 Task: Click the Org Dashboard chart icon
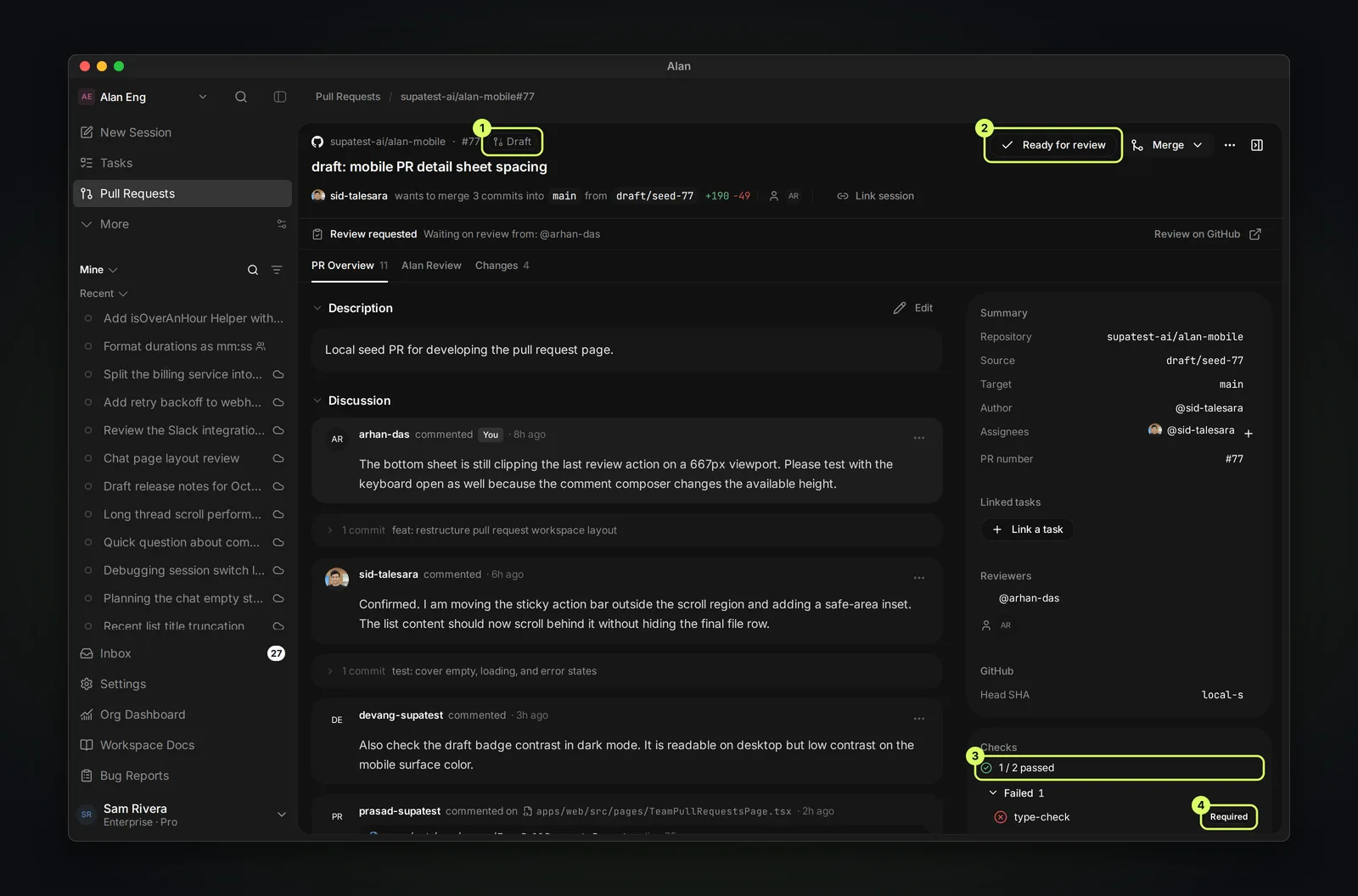87,714
